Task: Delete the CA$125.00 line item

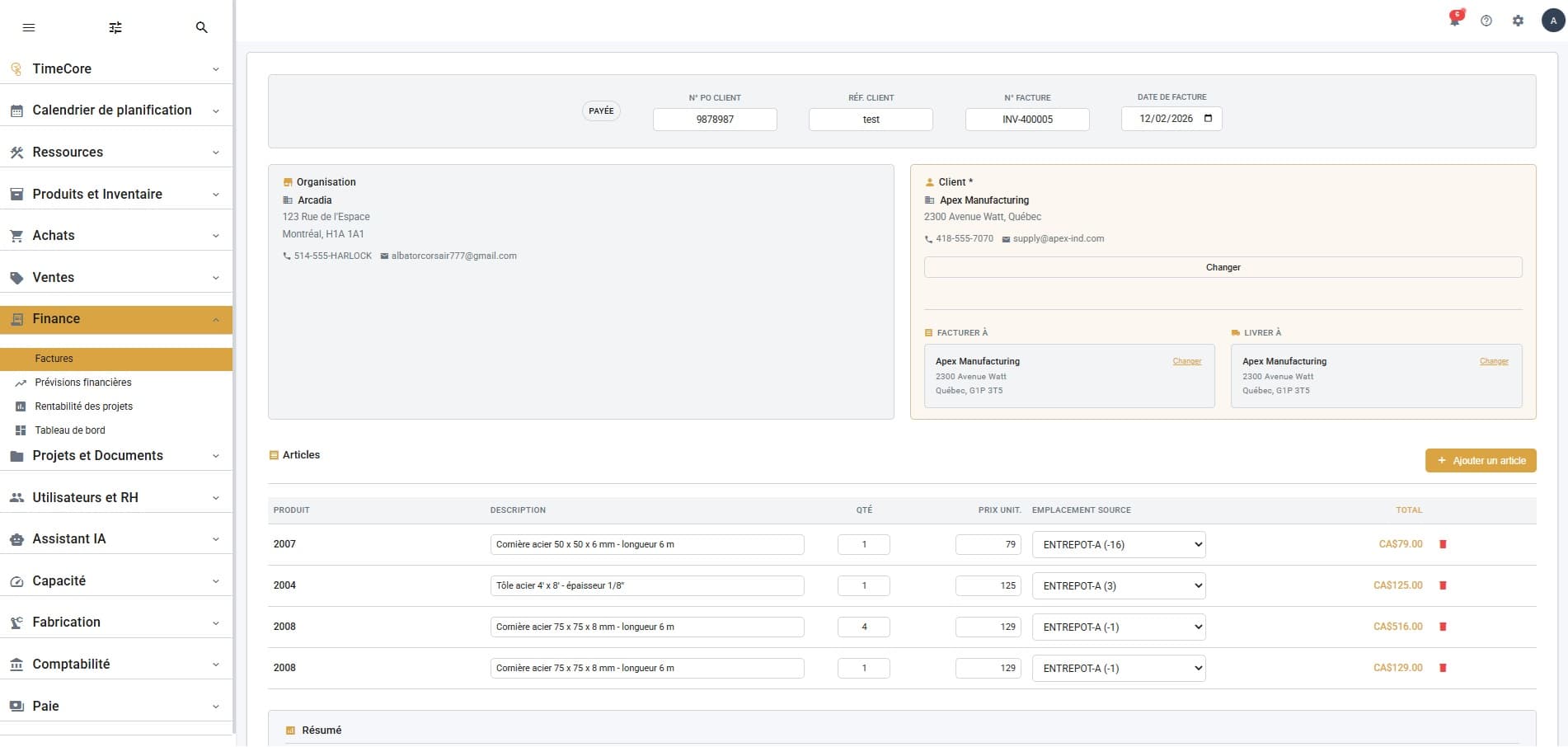Action: pos(1443,585)
